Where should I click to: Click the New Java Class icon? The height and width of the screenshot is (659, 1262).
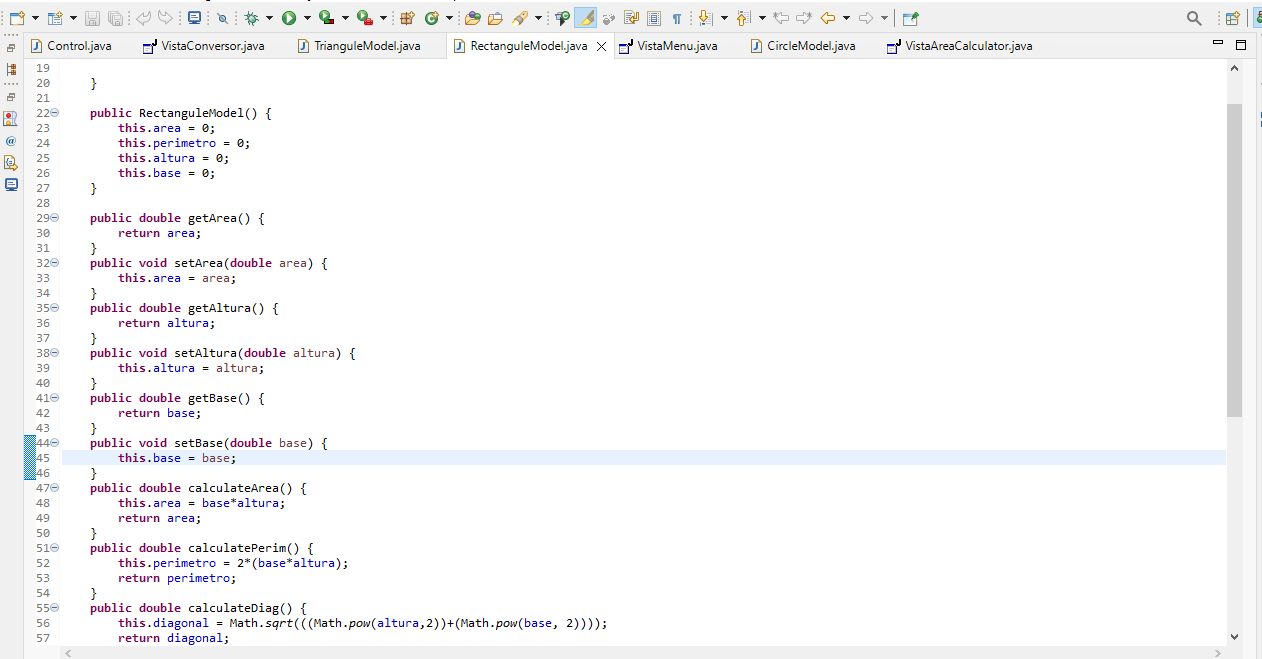[431, 18]
